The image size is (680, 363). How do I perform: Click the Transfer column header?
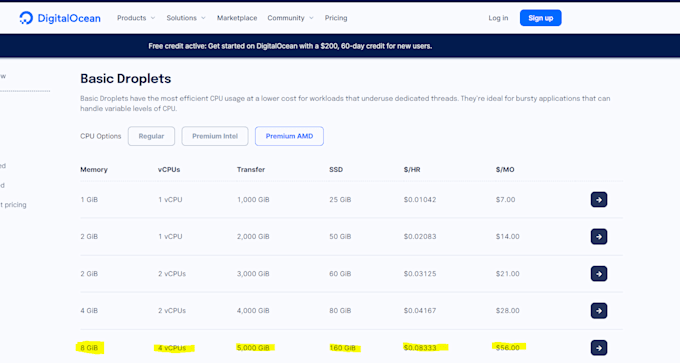click(x=251, y=170)
